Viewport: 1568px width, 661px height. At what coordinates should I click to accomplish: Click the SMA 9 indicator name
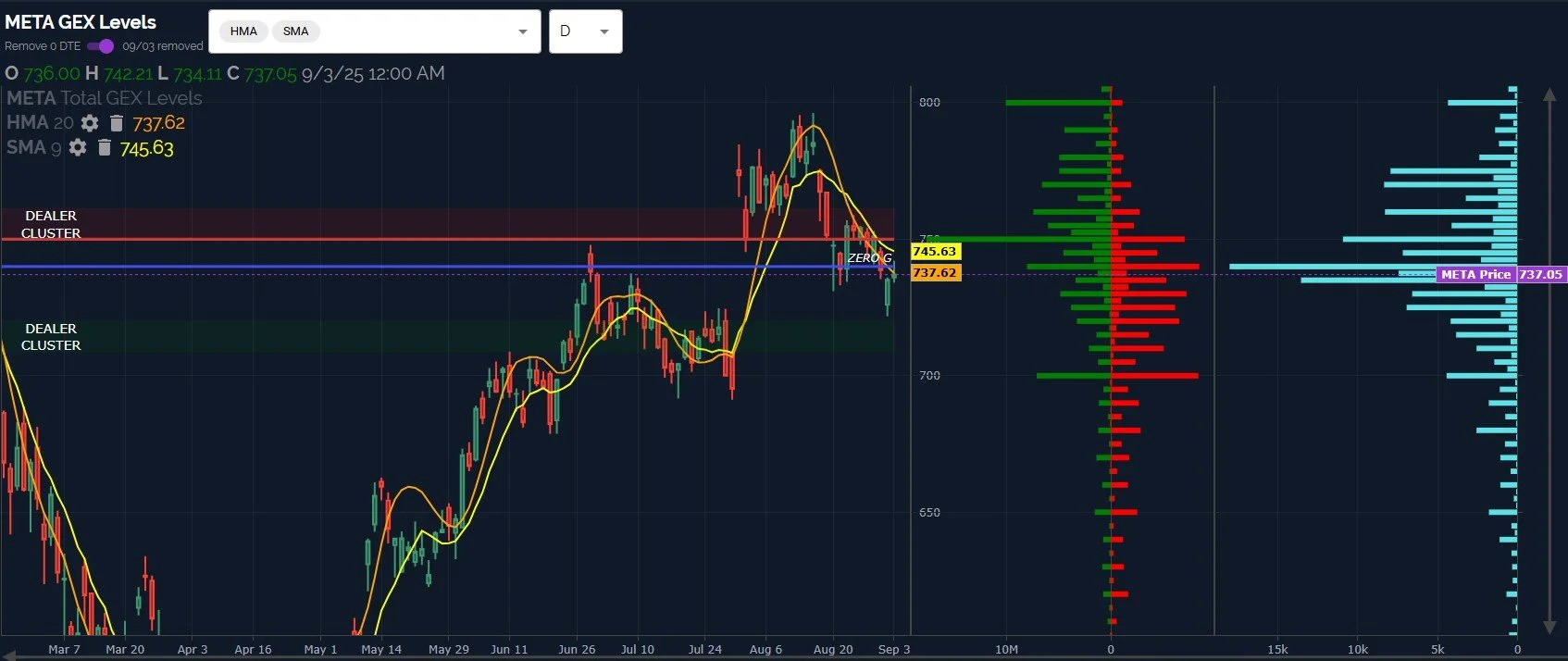tap(34, 147)
